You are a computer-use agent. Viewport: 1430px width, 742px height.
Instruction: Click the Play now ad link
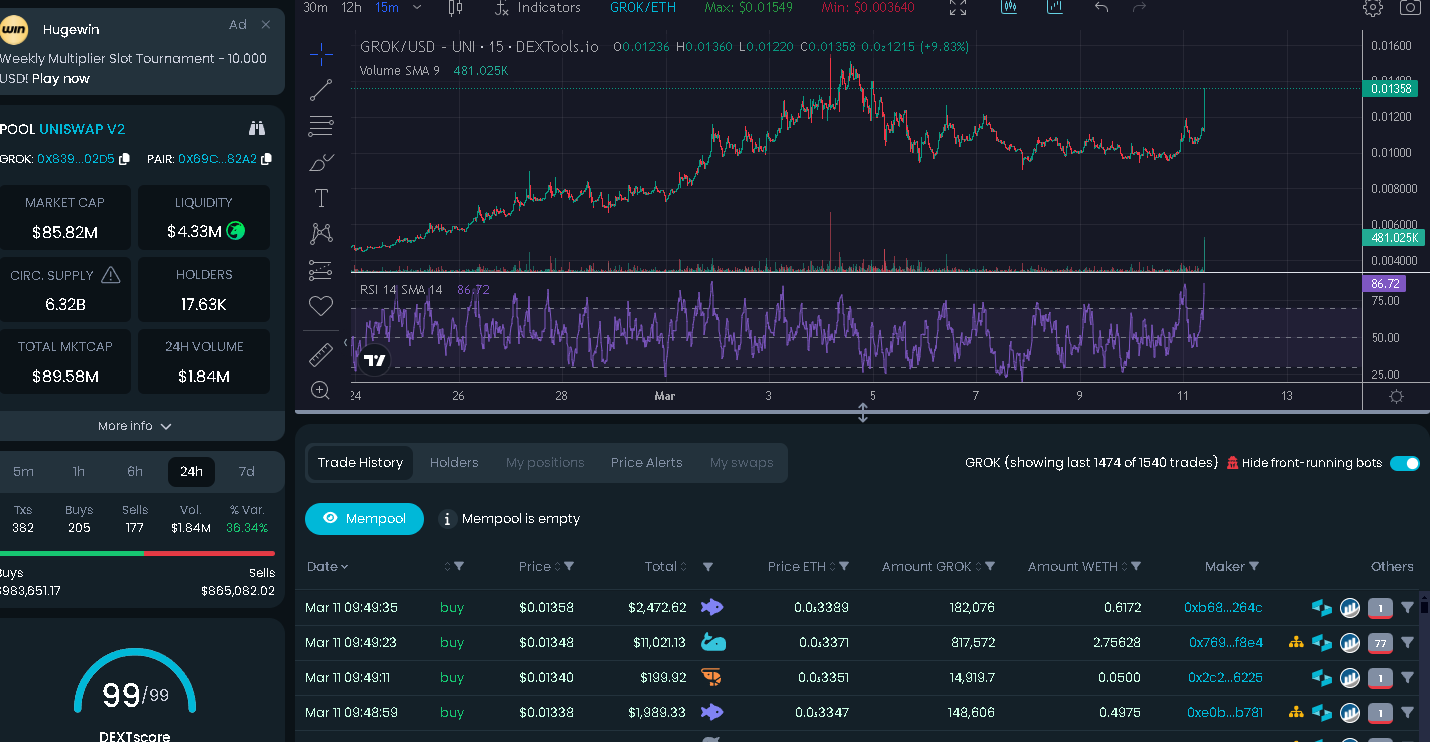coord(60,78)
